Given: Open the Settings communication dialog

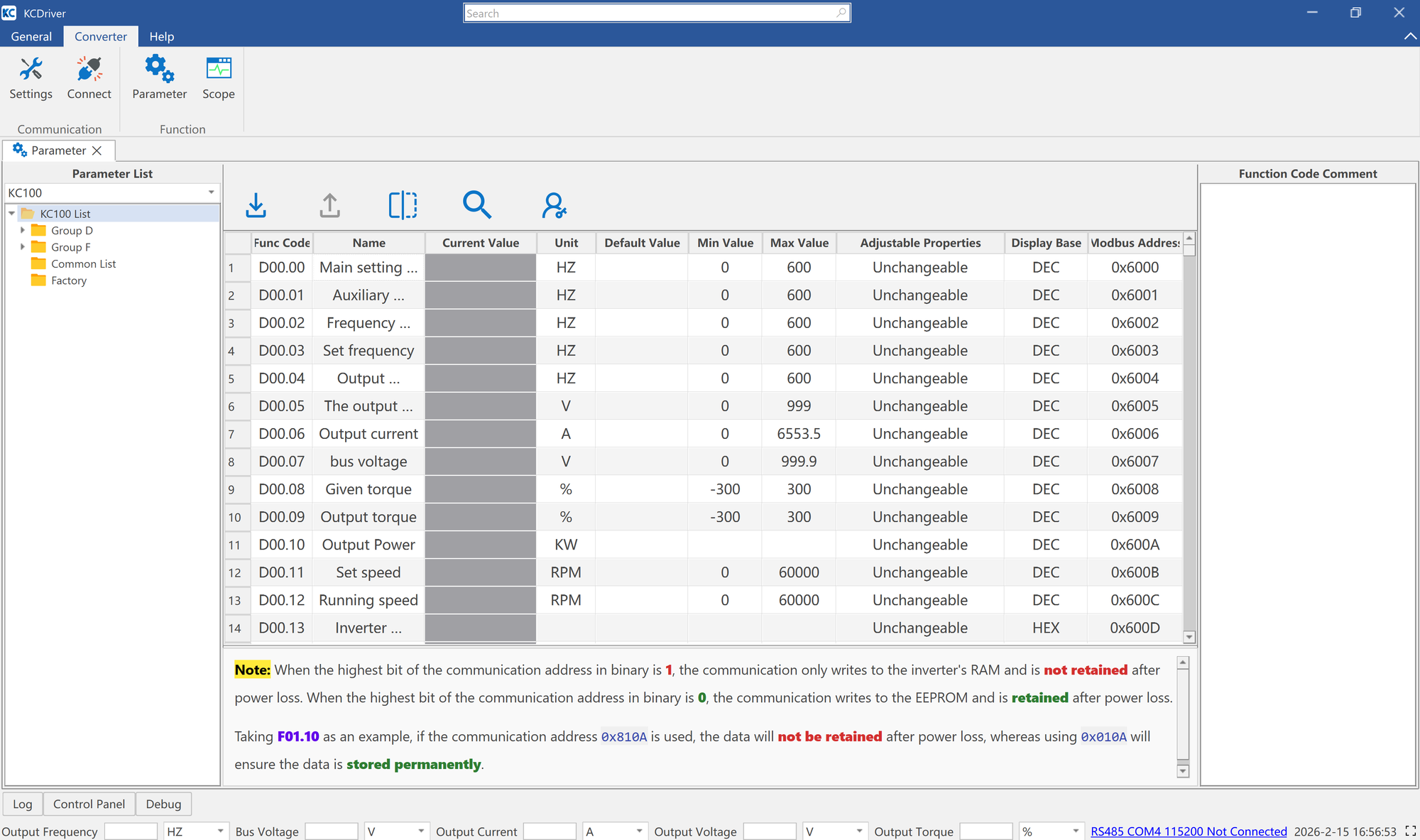Looking at the screenshot, I should [31, 78].
